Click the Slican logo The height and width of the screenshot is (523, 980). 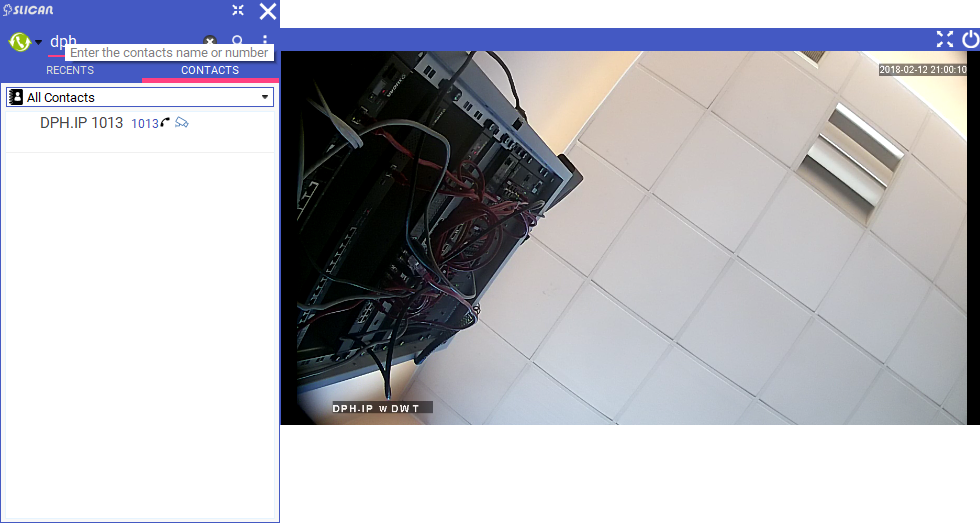[x=28, y=10]
